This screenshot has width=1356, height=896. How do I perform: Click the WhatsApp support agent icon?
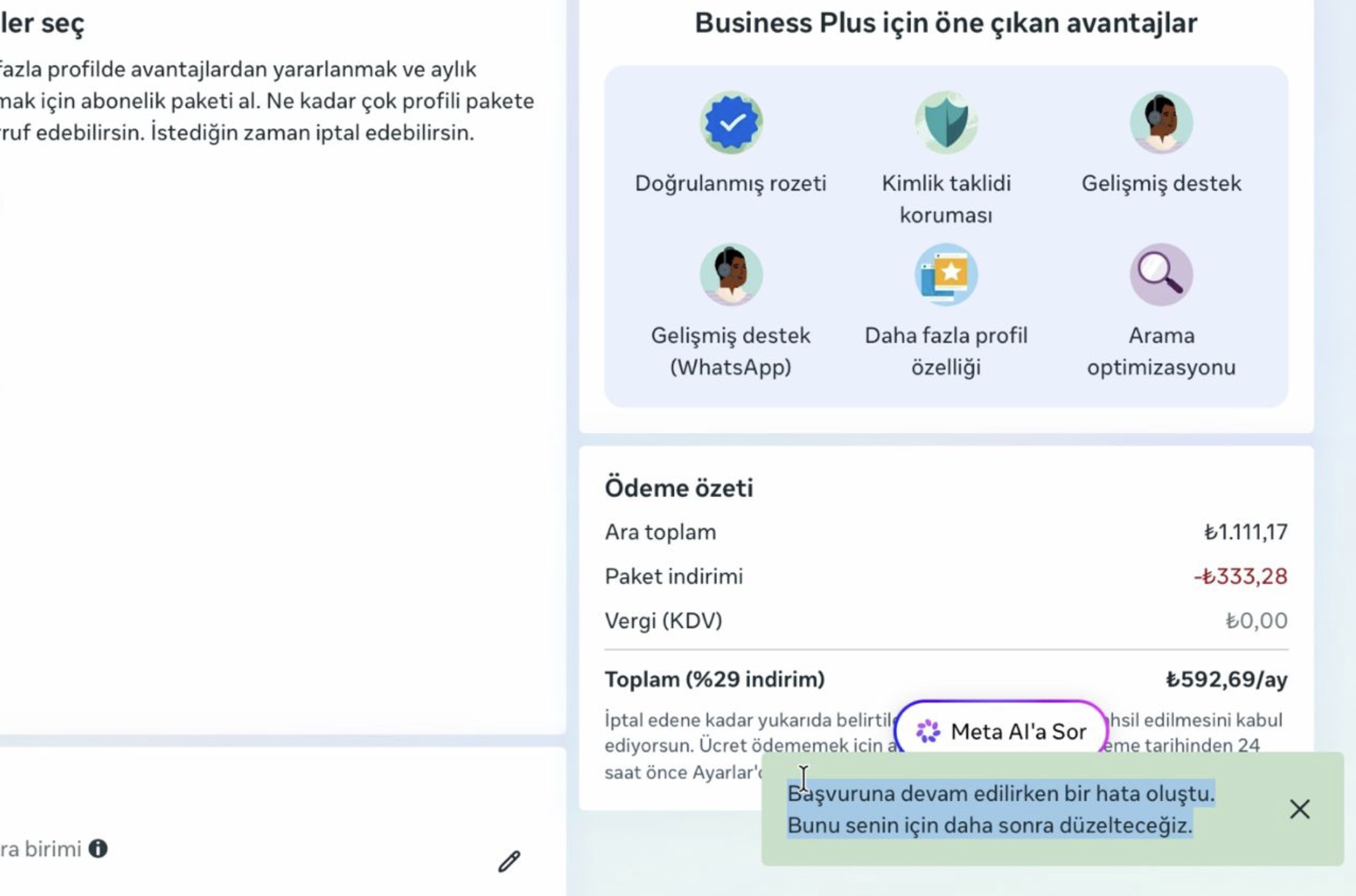pyautogui.click(x=731, y=274)
